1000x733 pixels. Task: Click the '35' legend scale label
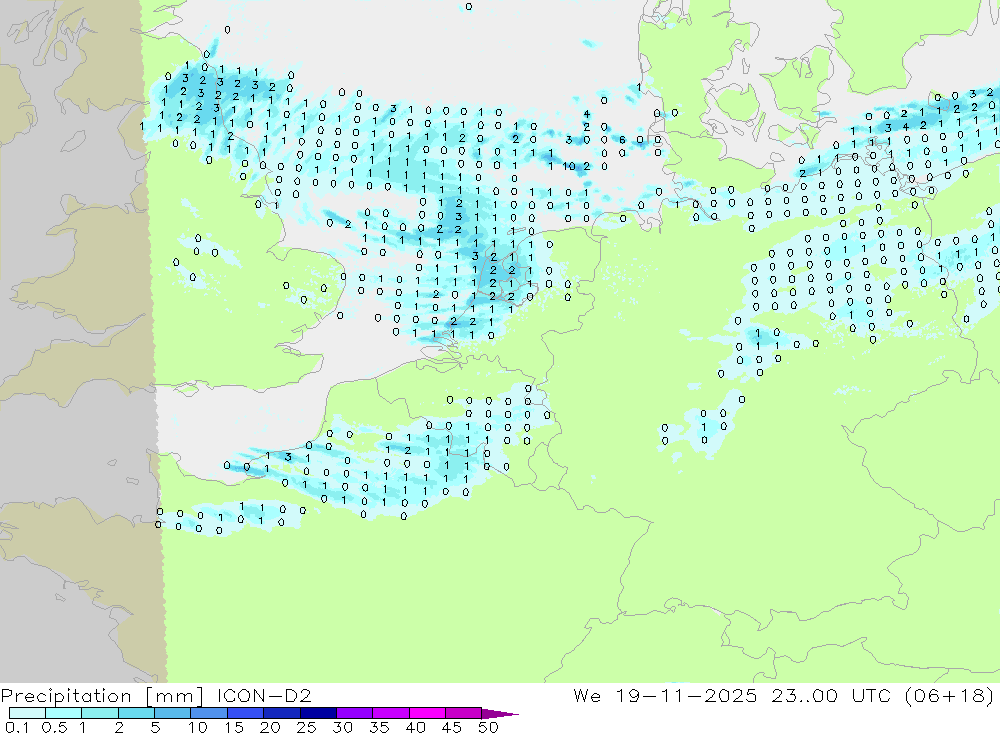[379, 727]
